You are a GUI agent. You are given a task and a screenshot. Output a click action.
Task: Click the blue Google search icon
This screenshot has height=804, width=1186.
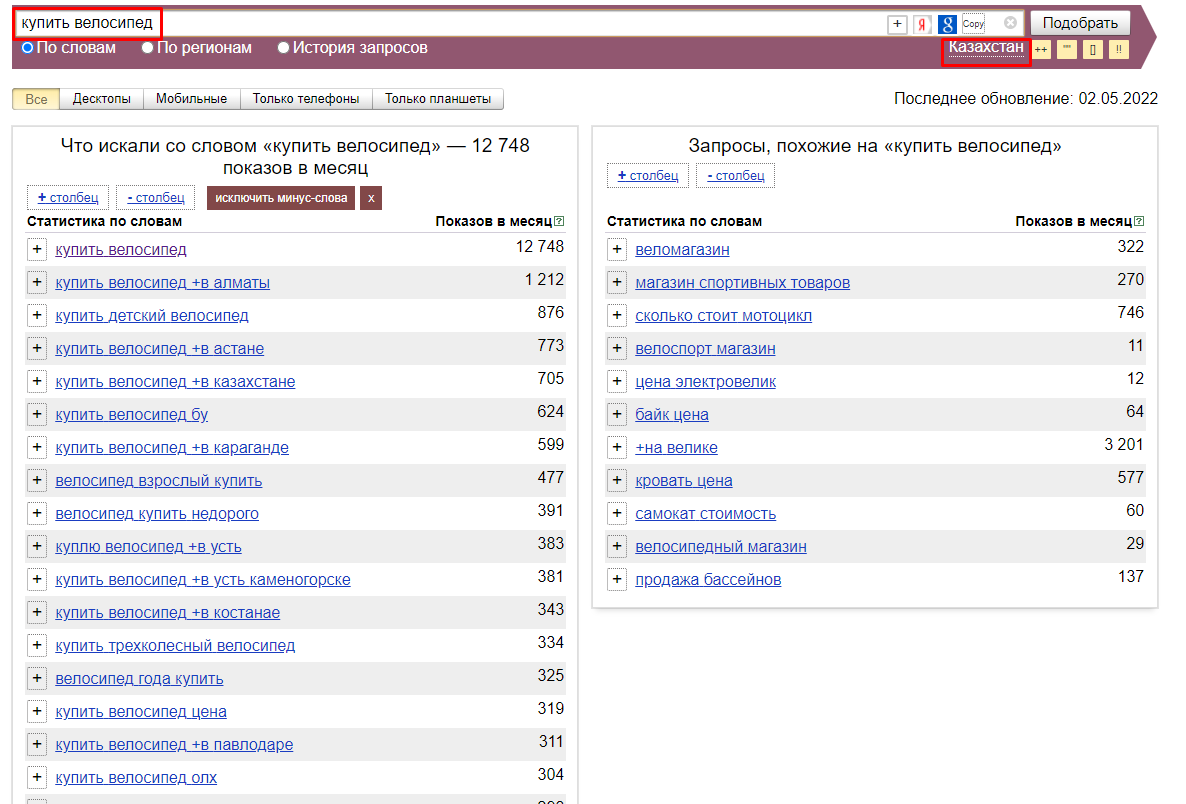pyautogui.click(x=947, y=24)
